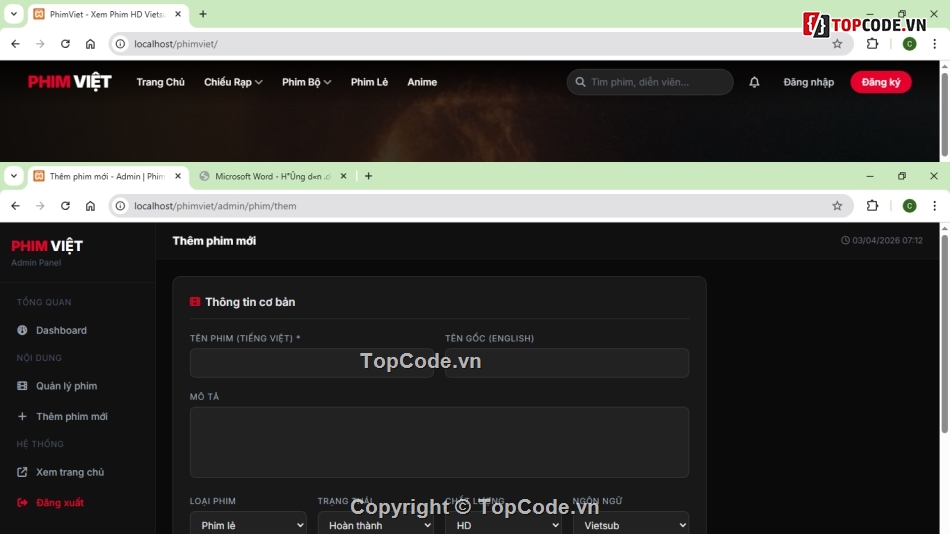
Task: Click the Đăng nhập link
Action: coord(808,82)
